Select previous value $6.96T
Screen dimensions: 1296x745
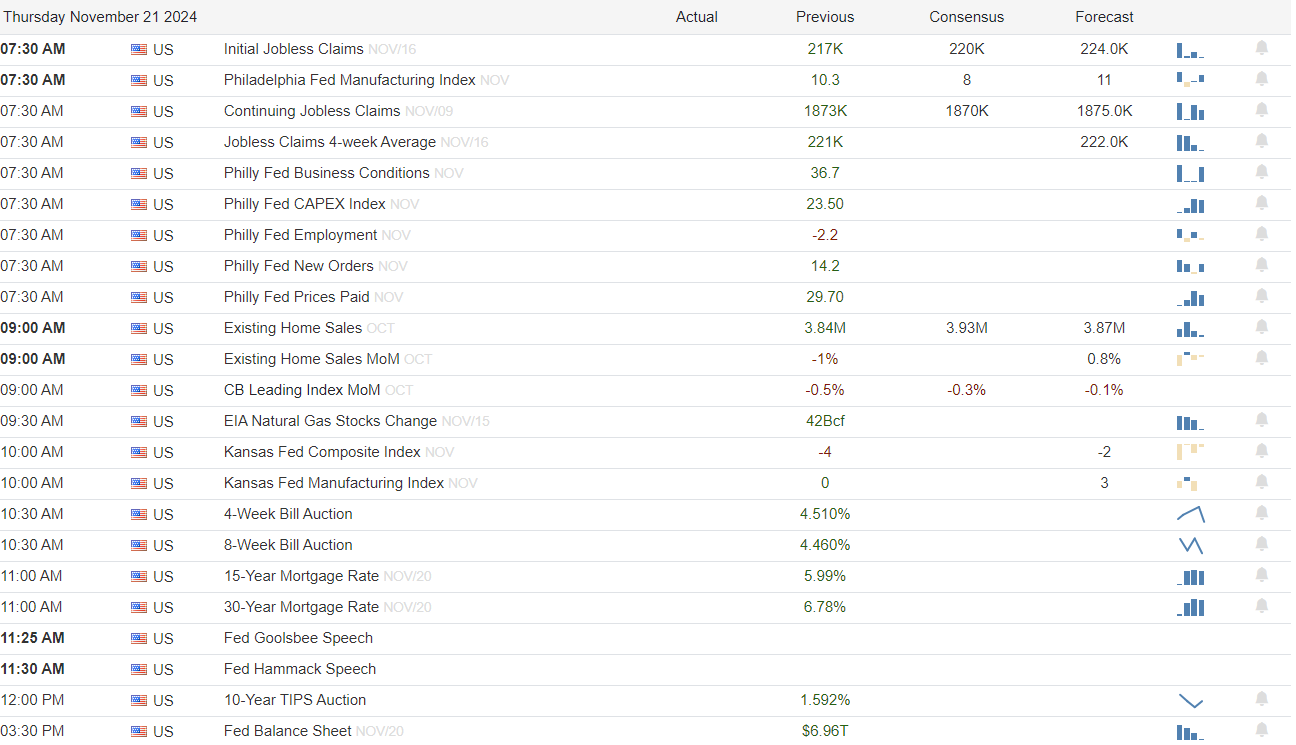coord(825,731)
